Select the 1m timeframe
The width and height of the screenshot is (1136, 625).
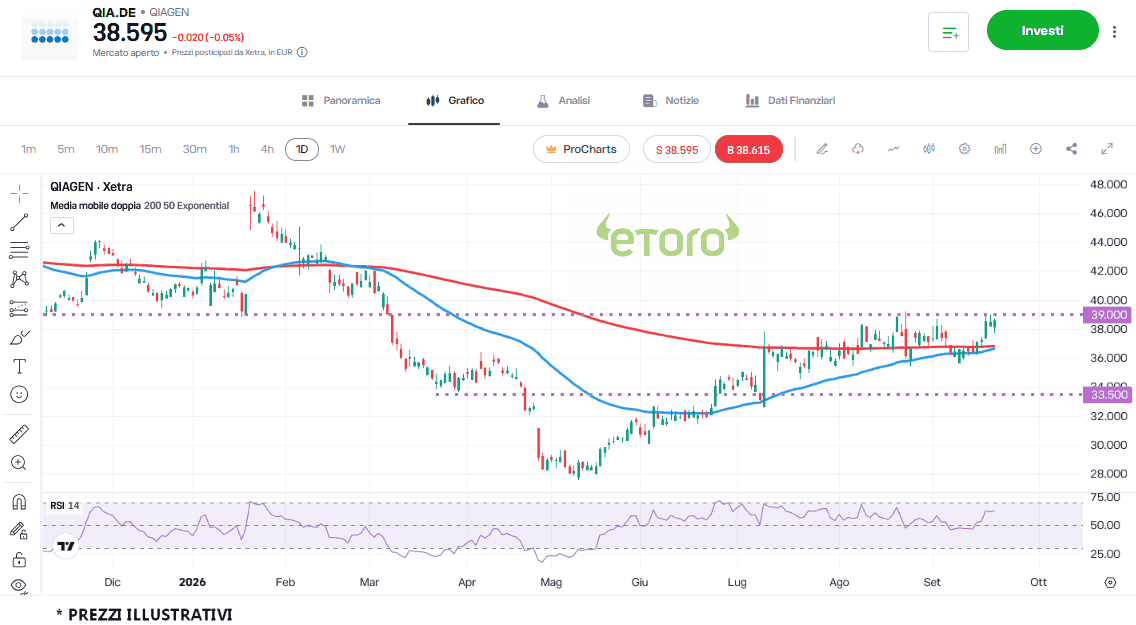(x=28, y=149)
